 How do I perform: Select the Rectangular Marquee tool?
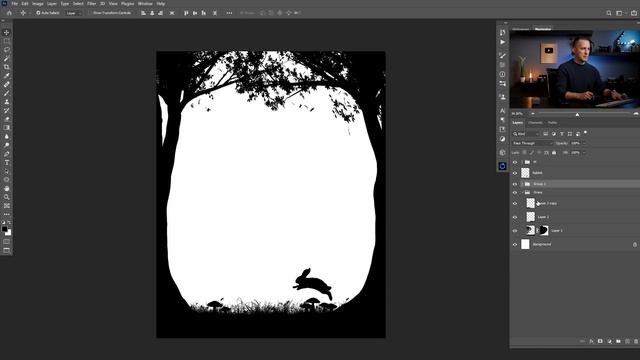click(7, 41)
